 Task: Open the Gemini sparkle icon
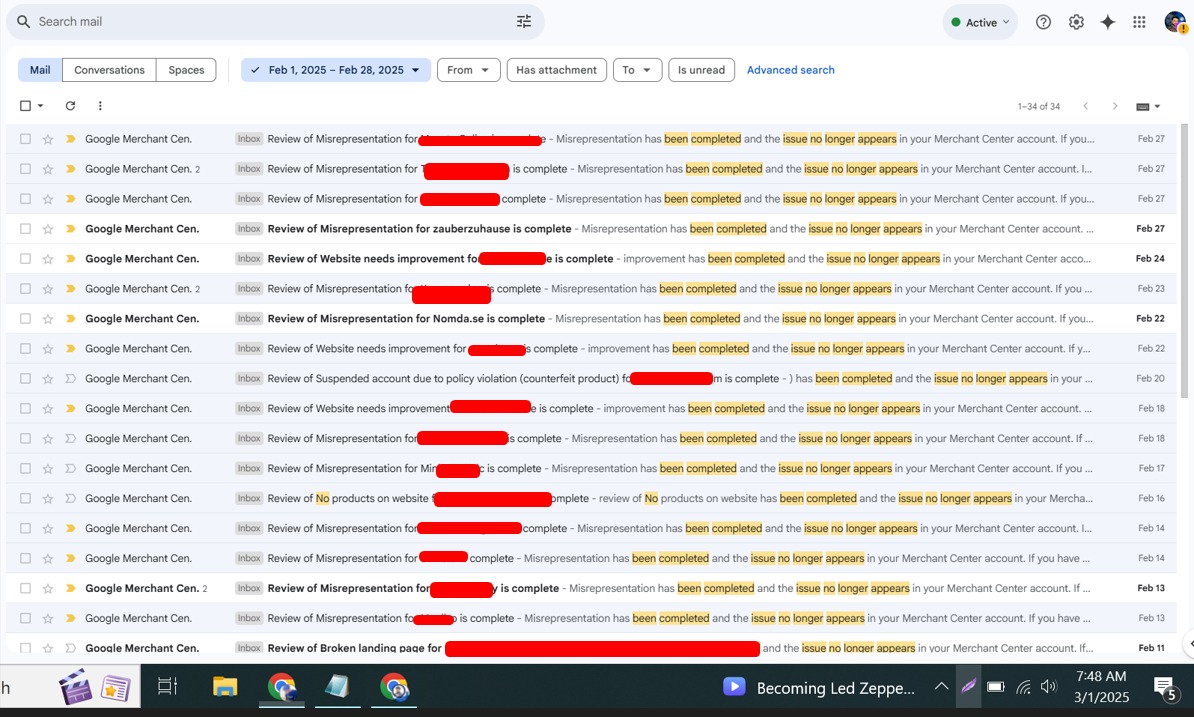pos(1108,22)
